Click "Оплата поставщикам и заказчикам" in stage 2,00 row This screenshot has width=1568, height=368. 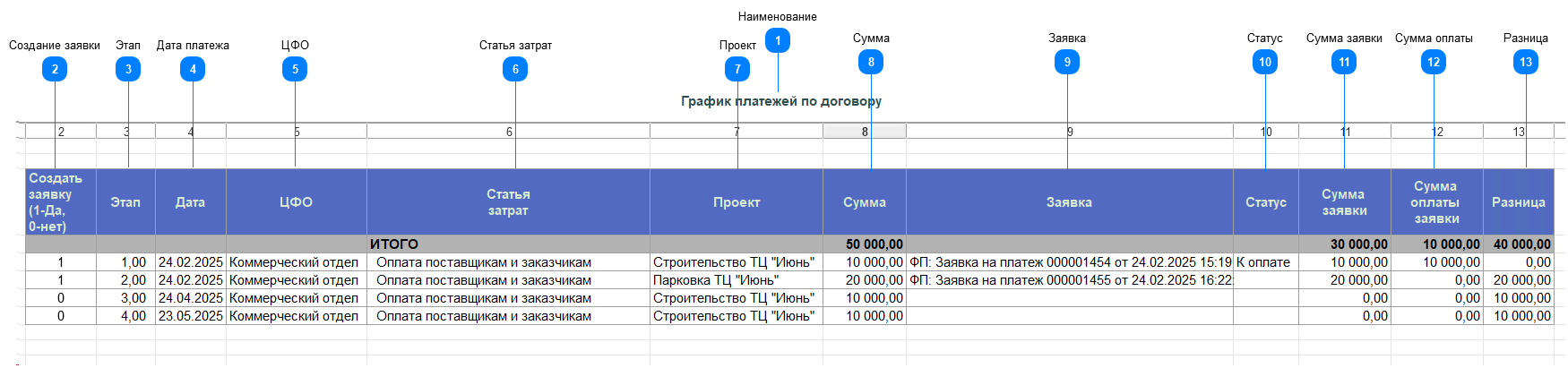[x=508, y=280]
